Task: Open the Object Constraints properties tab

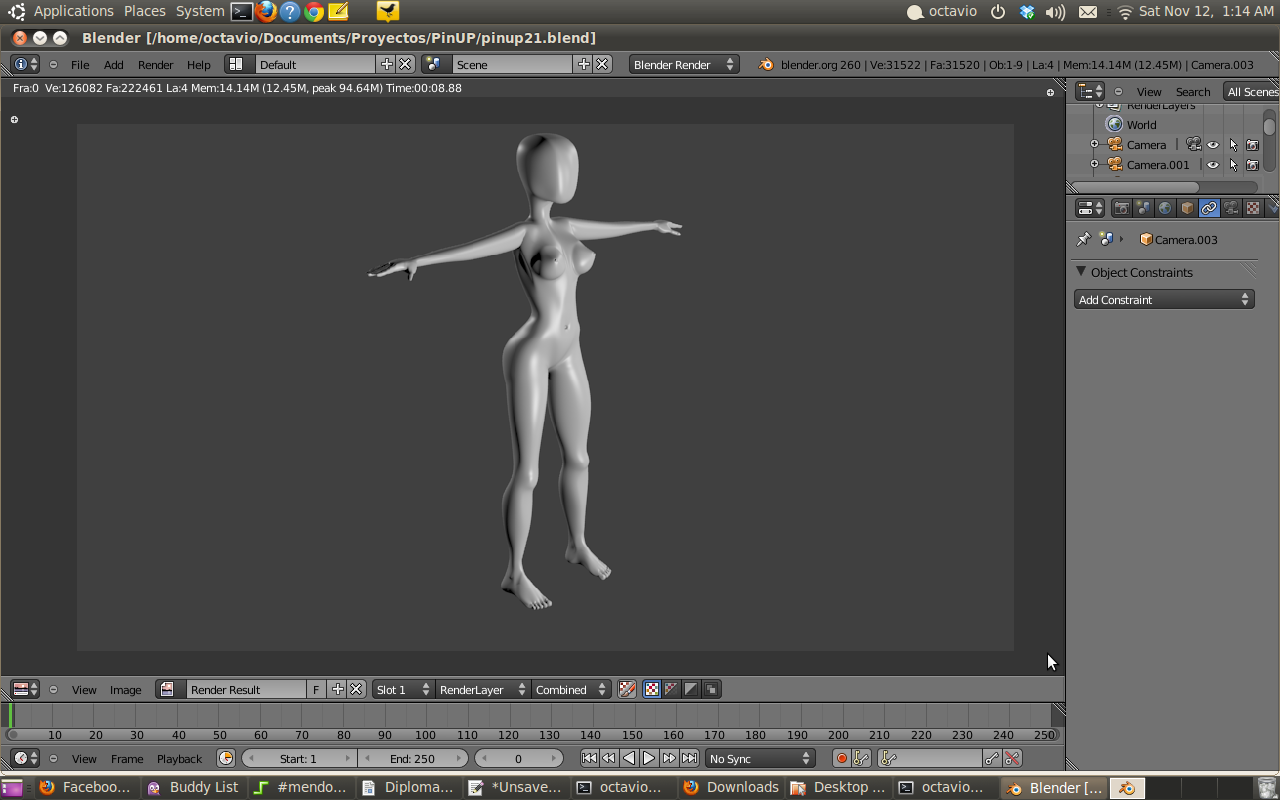Action: pos(1209,208)
